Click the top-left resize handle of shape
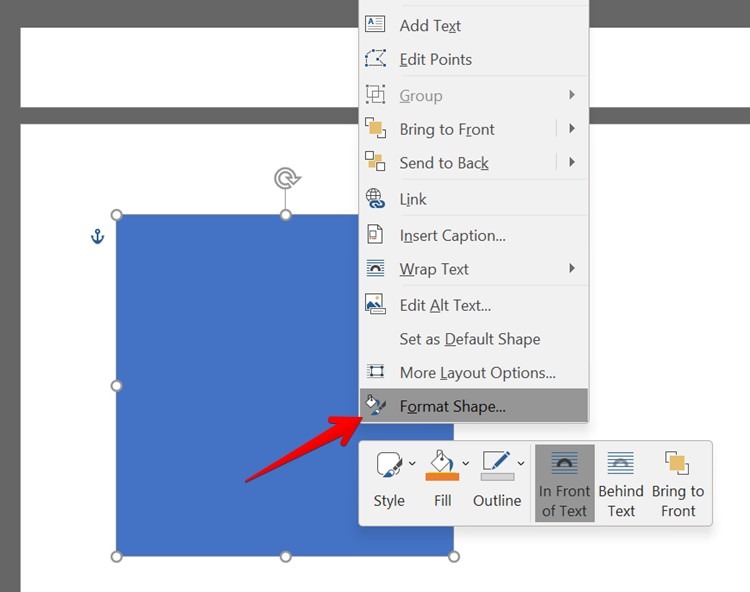This screenshot has height=592, width=750. coord(117,215)
